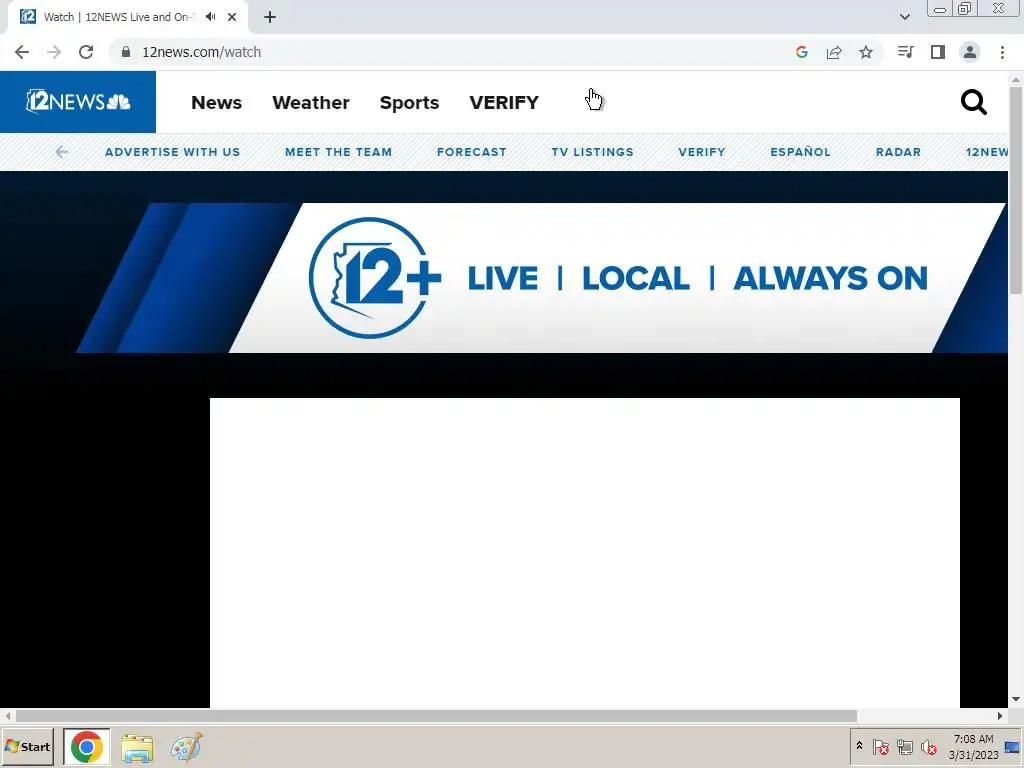Screen dimensions: 1024x768
Task: Click the 12+ Live Local banner
Action: (x=542, y=278)
